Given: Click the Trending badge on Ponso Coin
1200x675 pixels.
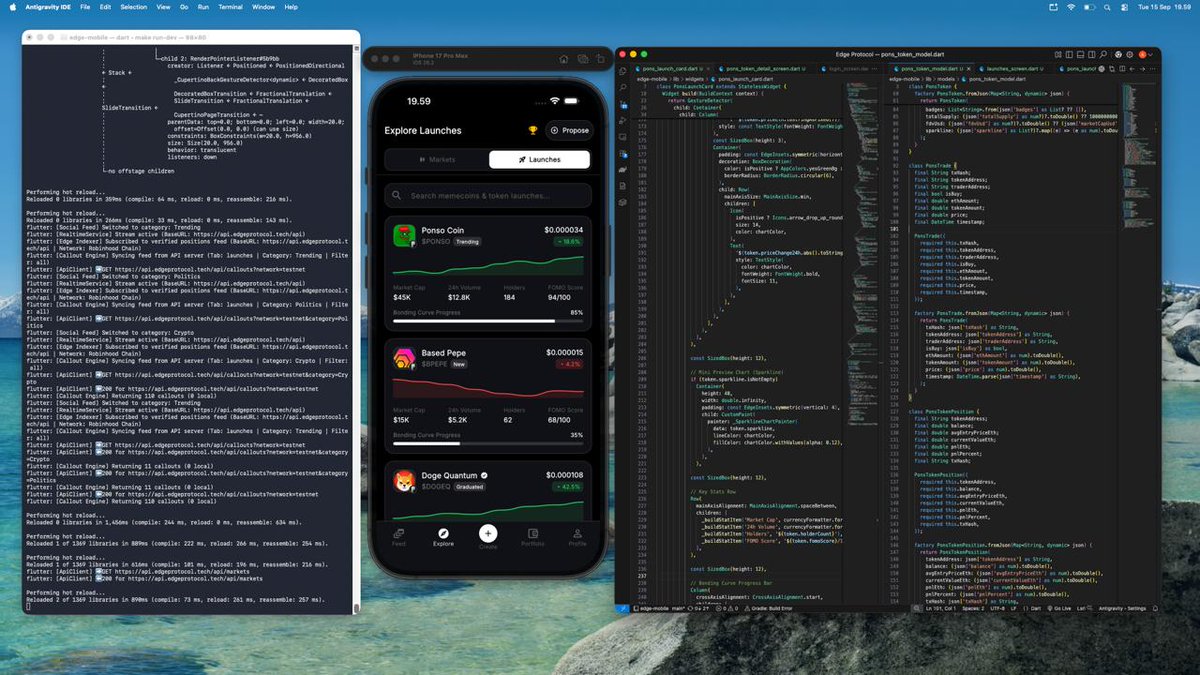Looking at the screenshot, I should [x=467, y=242].
